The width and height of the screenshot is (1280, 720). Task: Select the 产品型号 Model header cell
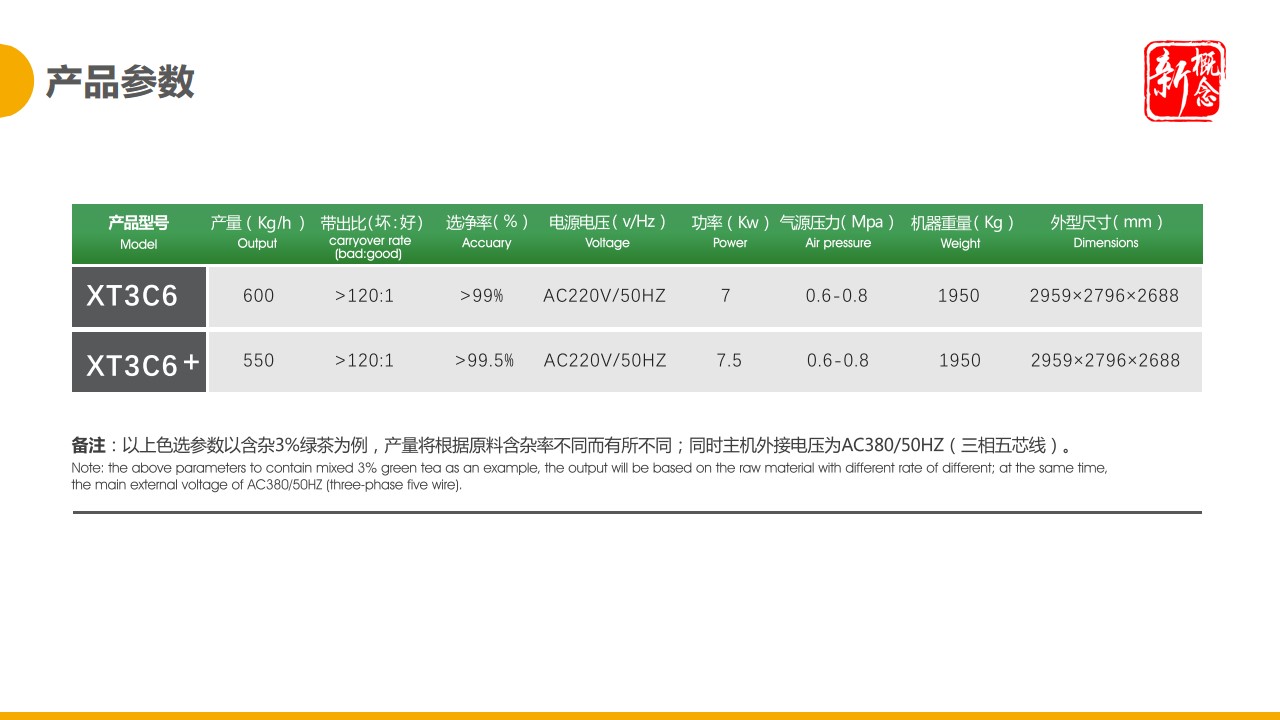[x=138, y=233]
